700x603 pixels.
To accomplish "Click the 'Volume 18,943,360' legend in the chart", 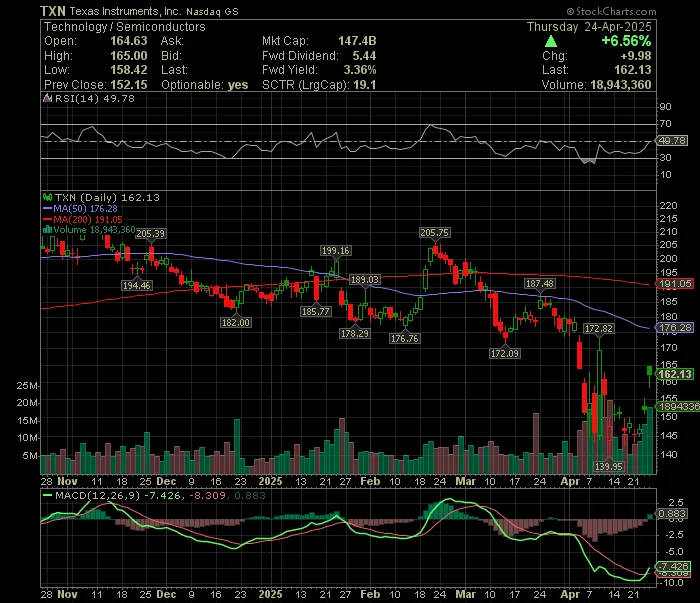I will click(x=94, y=230).
